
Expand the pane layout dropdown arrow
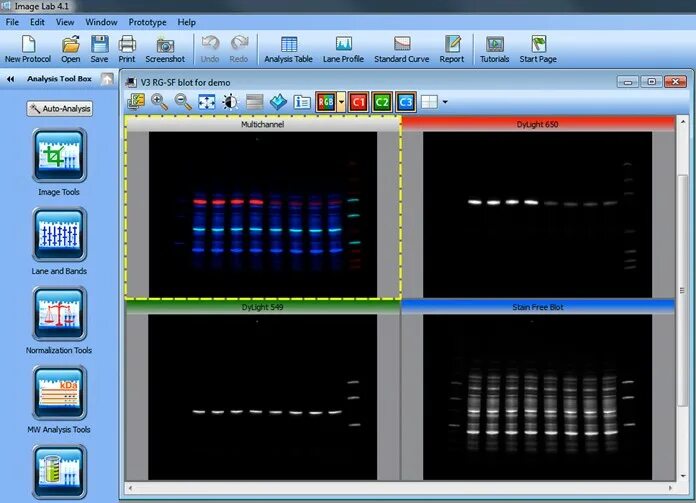click(x=445, y=102)
